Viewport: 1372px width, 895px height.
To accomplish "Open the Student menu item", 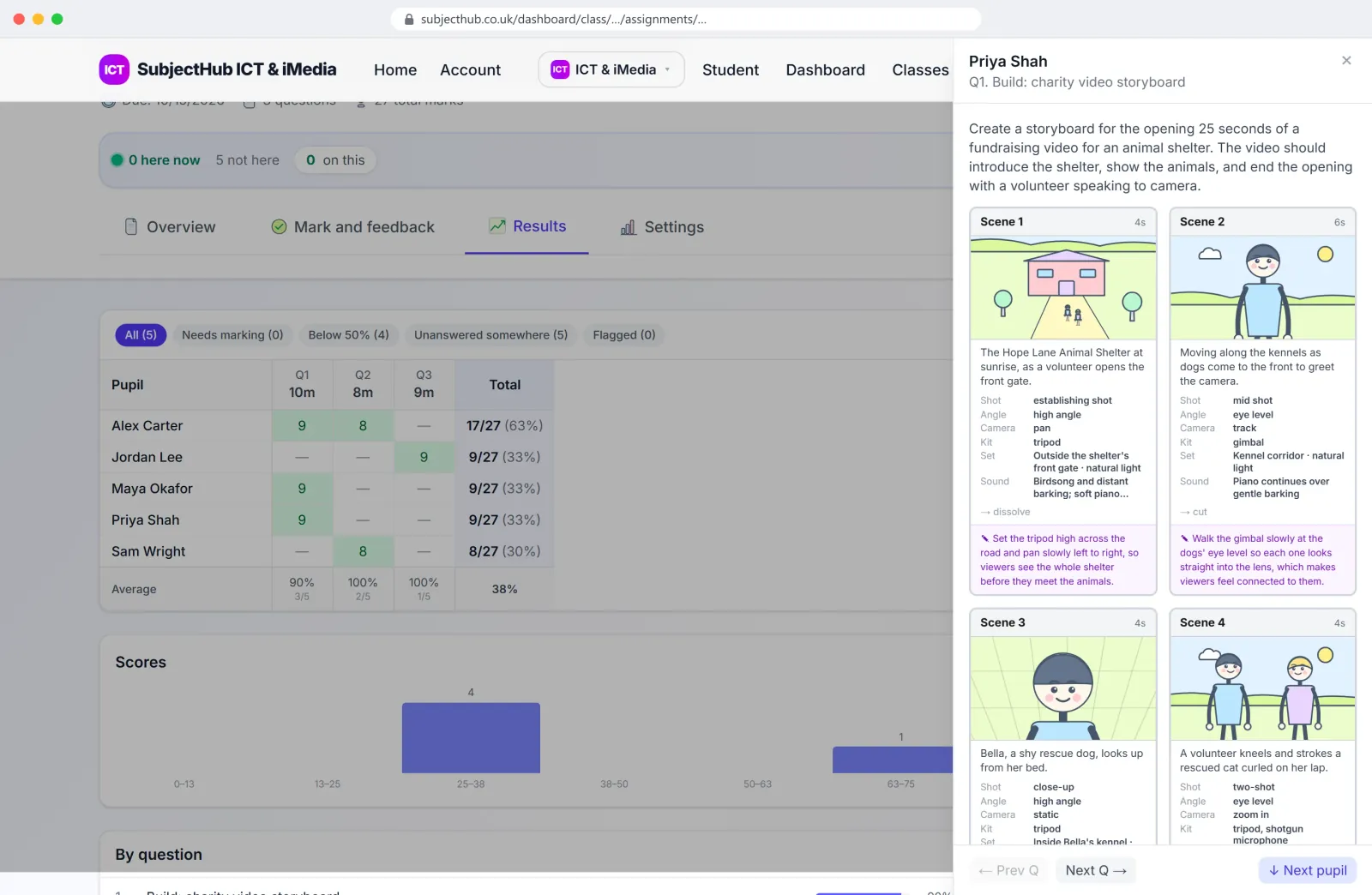I will point(731,69).
